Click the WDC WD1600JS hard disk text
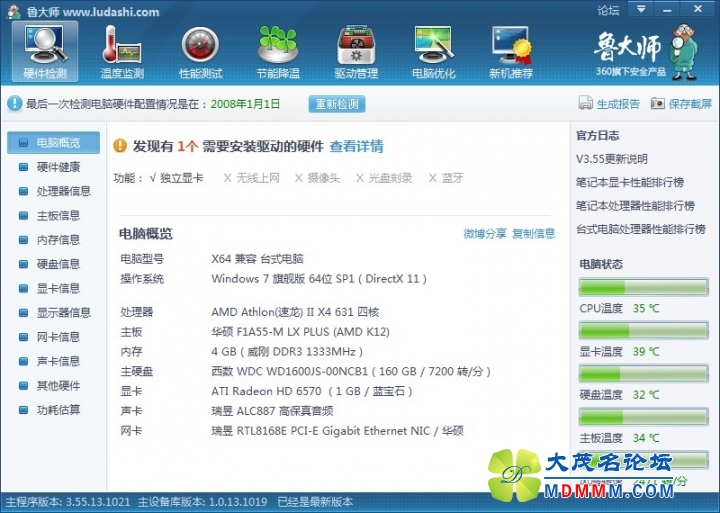720x513 pixels. (351, 372)
